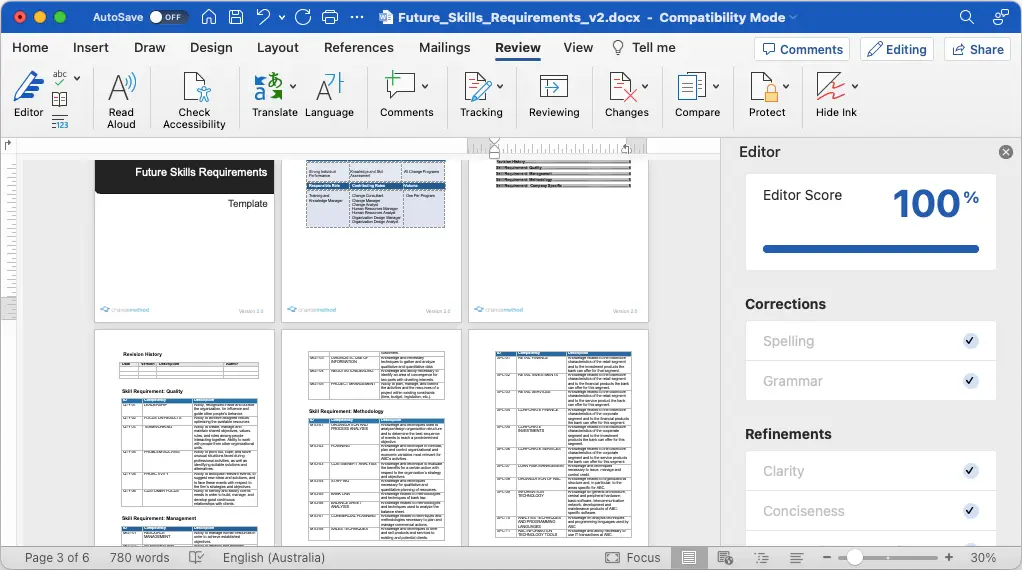Select the Grammar corrections row
This screenshot has height=570, width=1022.
(871, 380)
